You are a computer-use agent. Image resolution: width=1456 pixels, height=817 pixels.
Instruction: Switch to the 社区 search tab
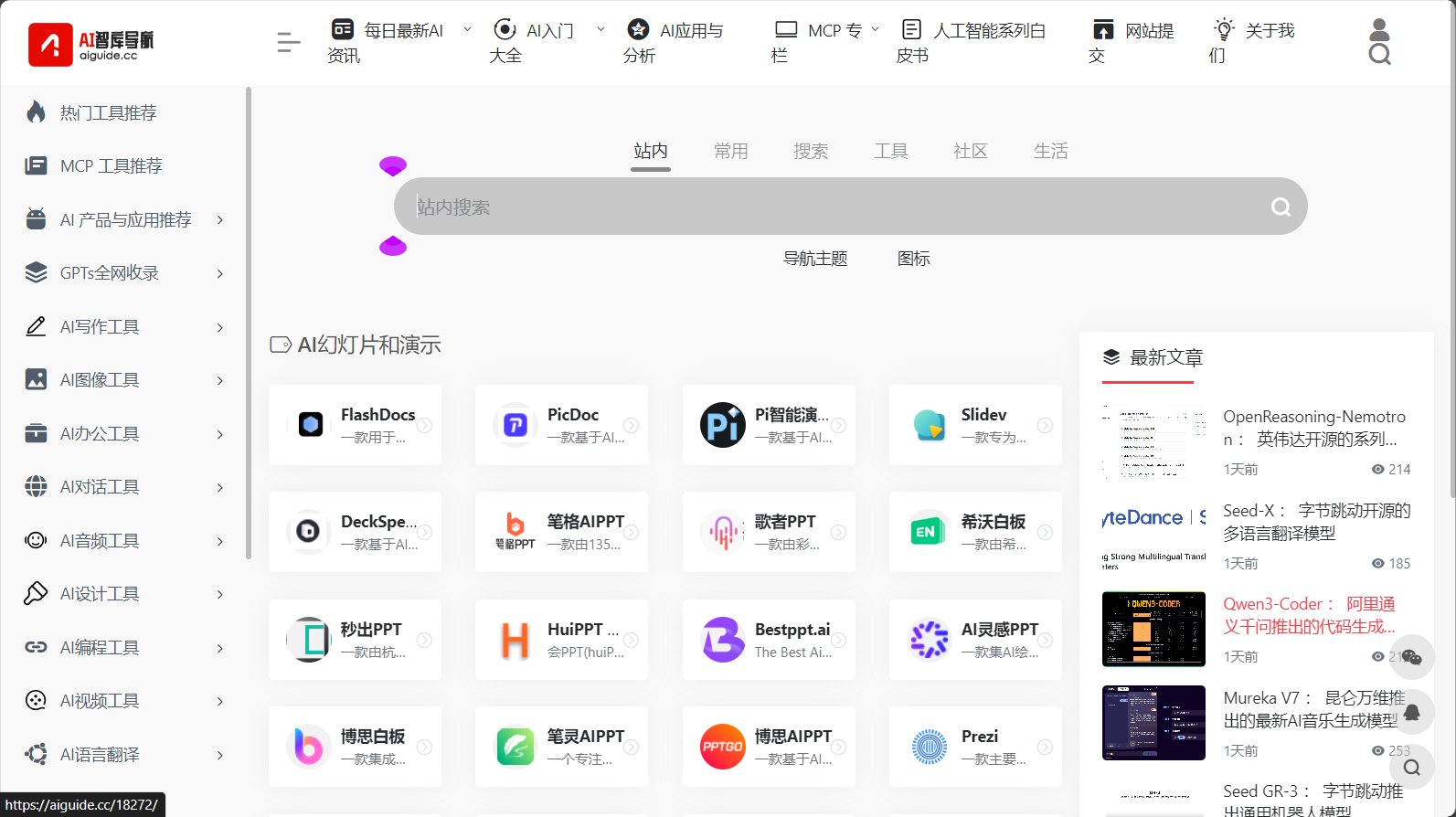tap(971, 152)
